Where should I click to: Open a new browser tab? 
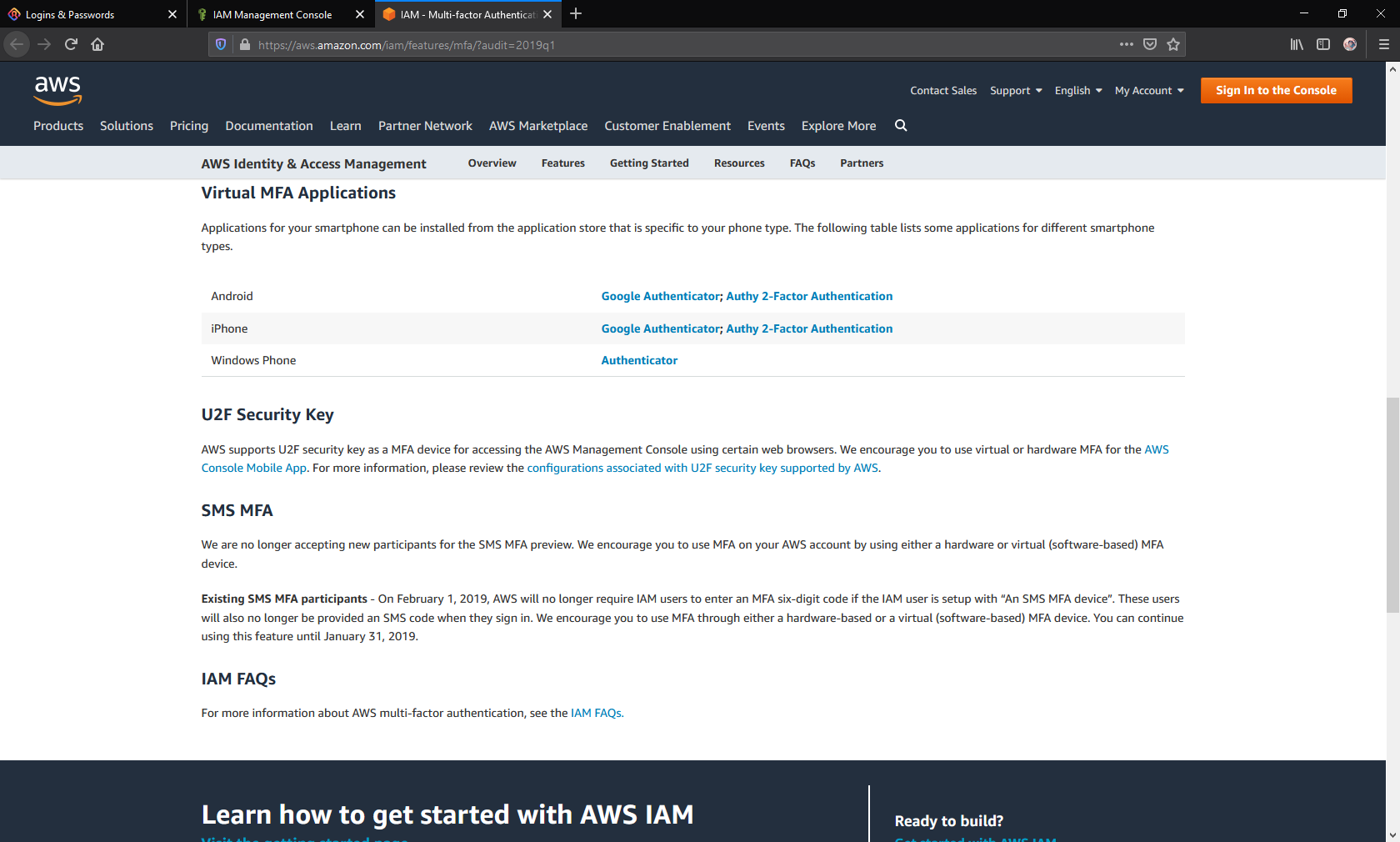[x=576, y=14]
